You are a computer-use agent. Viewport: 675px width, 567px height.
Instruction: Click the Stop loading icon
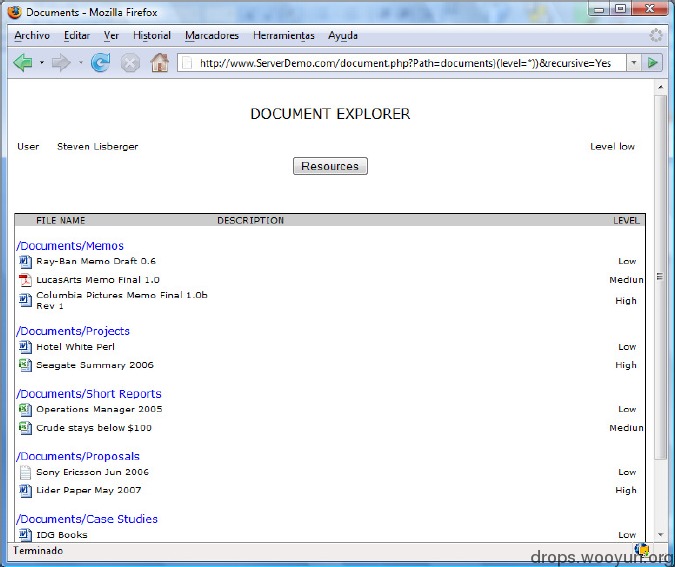pyautogui.click(x=130, y=63)
